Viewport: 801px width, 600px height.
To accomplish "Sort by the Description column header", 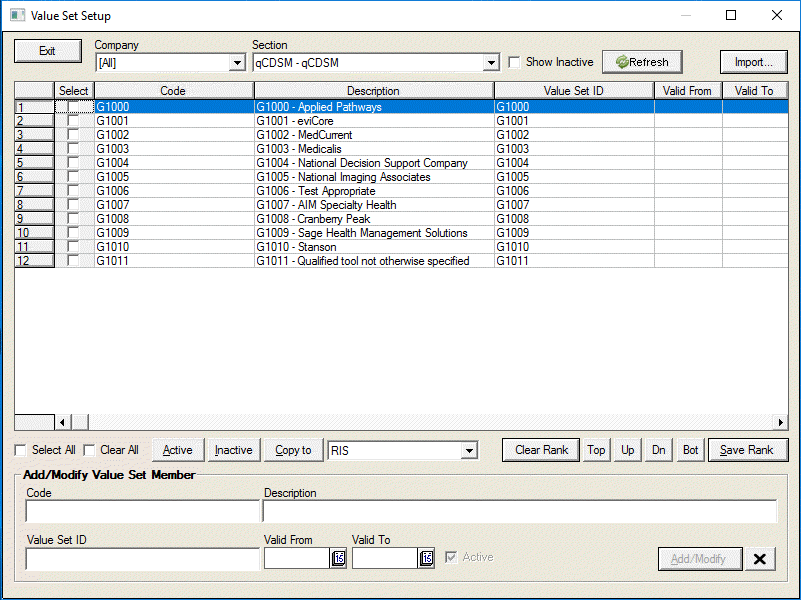I will pyautogui.click(x=373, y=91).
